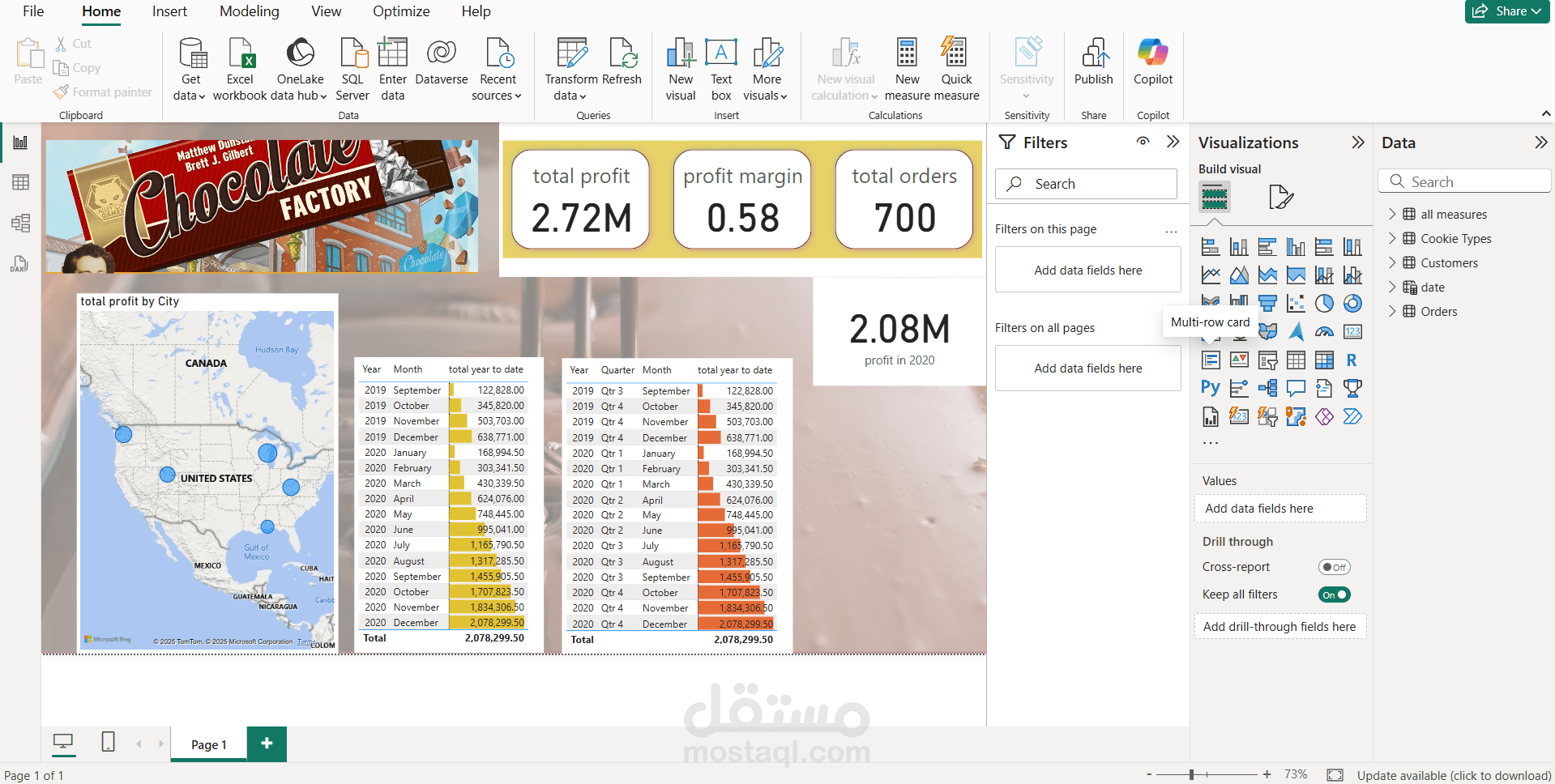Toggle Filters pane visibility eye icon
The height and width of the screenshot is (784, 1555).
pos(1143,141)
